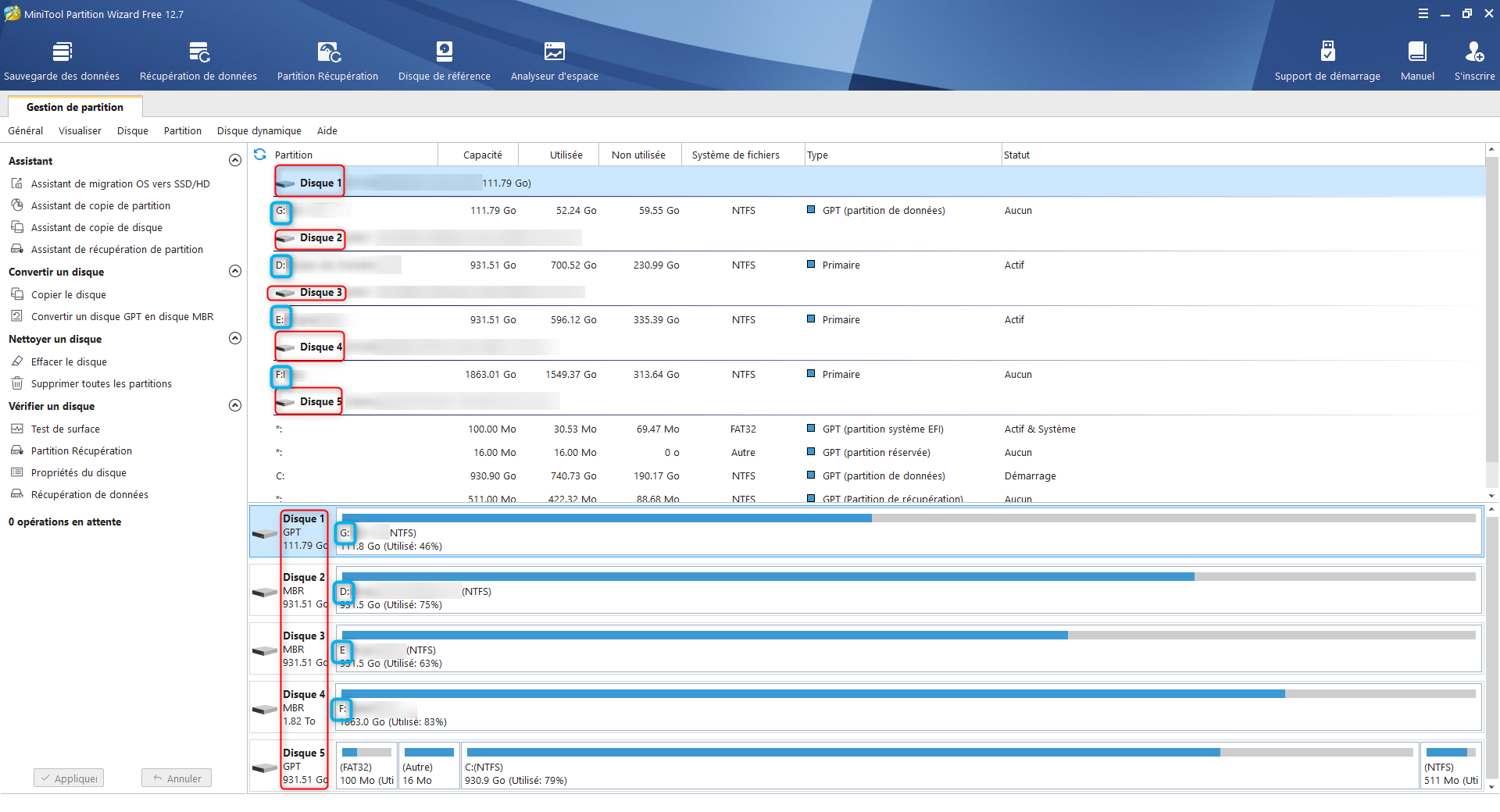Sort by Système de fichiers column
The image size is (1500, 812).
(x=743, y=155)
